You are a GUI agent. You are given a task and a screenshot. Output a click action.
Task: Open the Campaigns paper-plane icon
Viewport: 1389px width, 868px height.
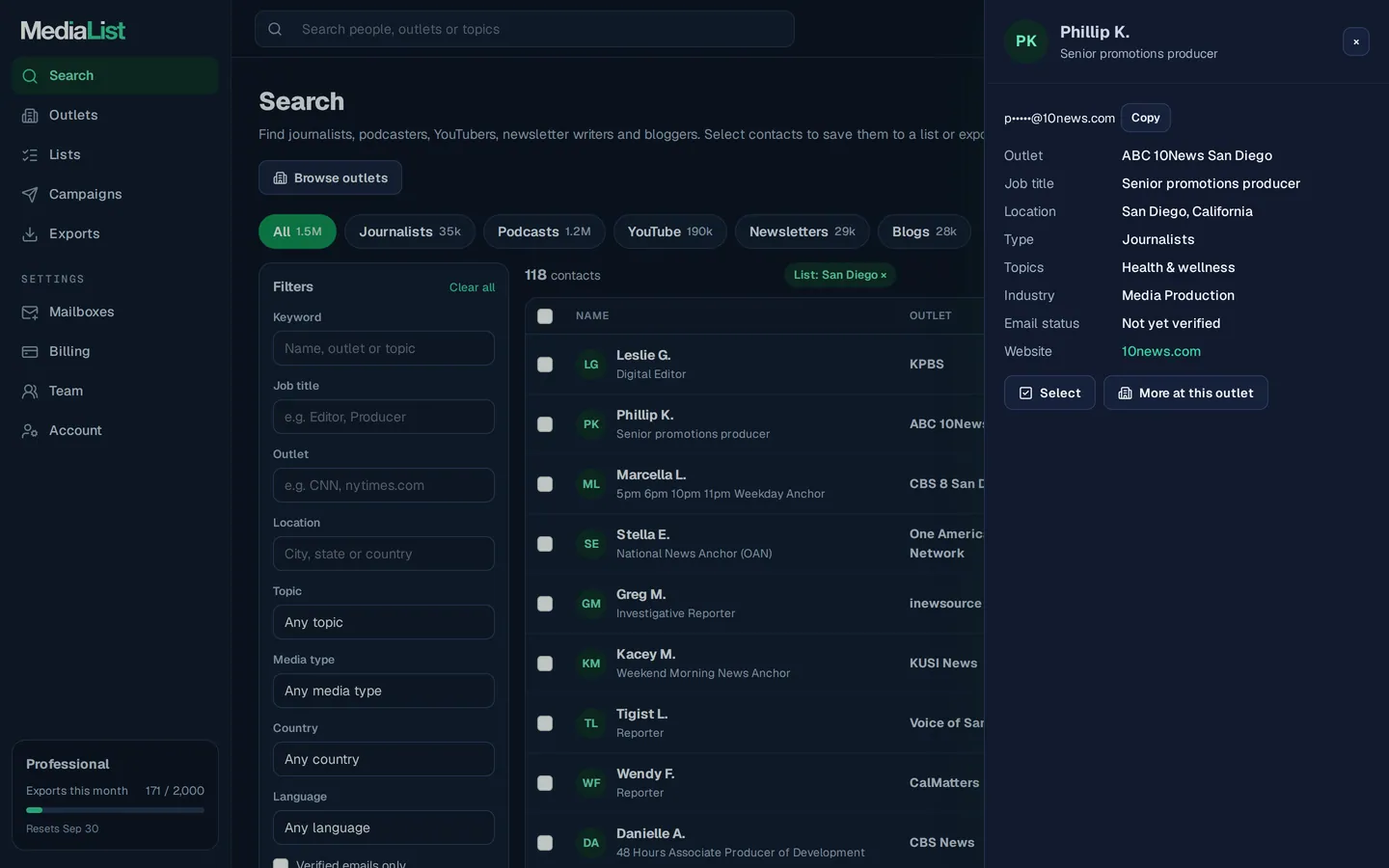(30, 195)
